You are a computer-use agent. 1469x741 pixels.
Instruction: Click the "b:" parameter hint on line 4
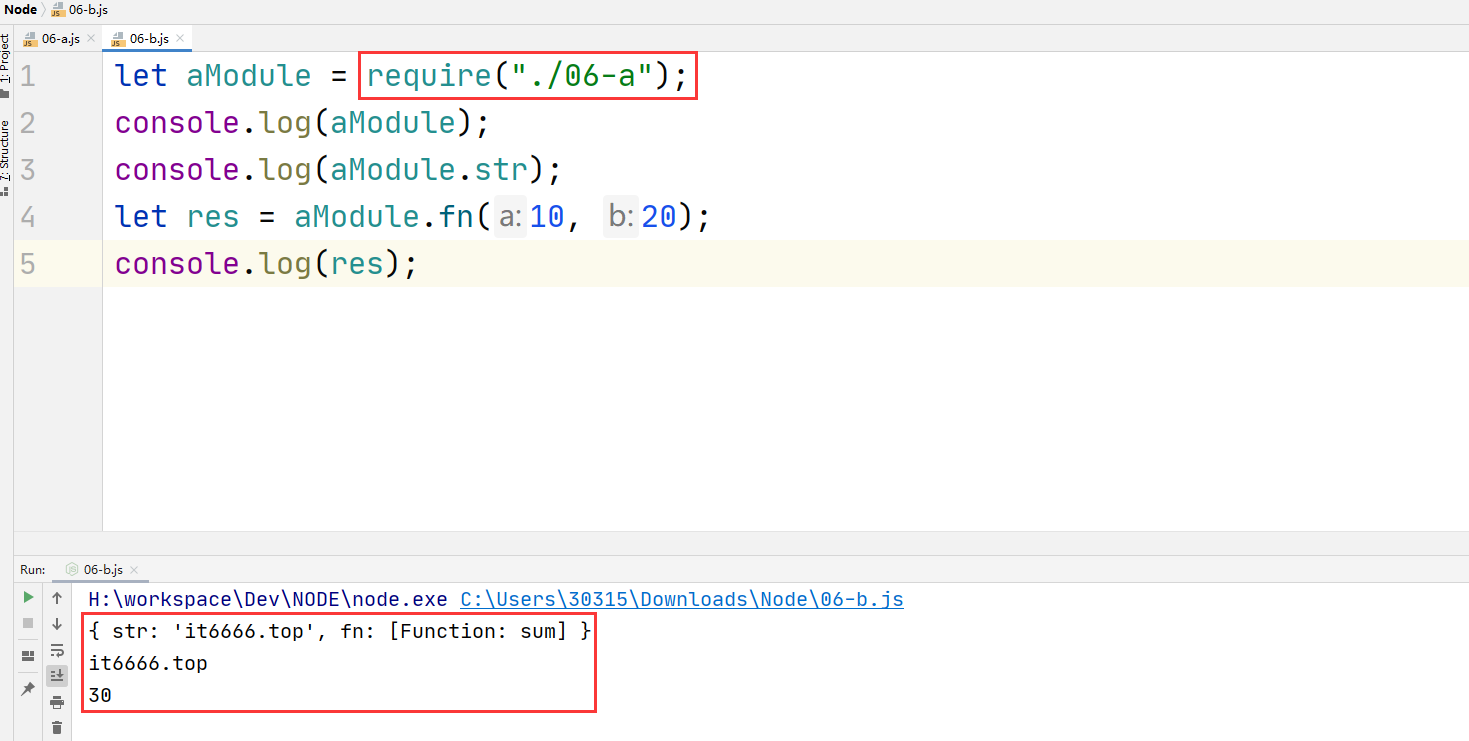point(621,217)
